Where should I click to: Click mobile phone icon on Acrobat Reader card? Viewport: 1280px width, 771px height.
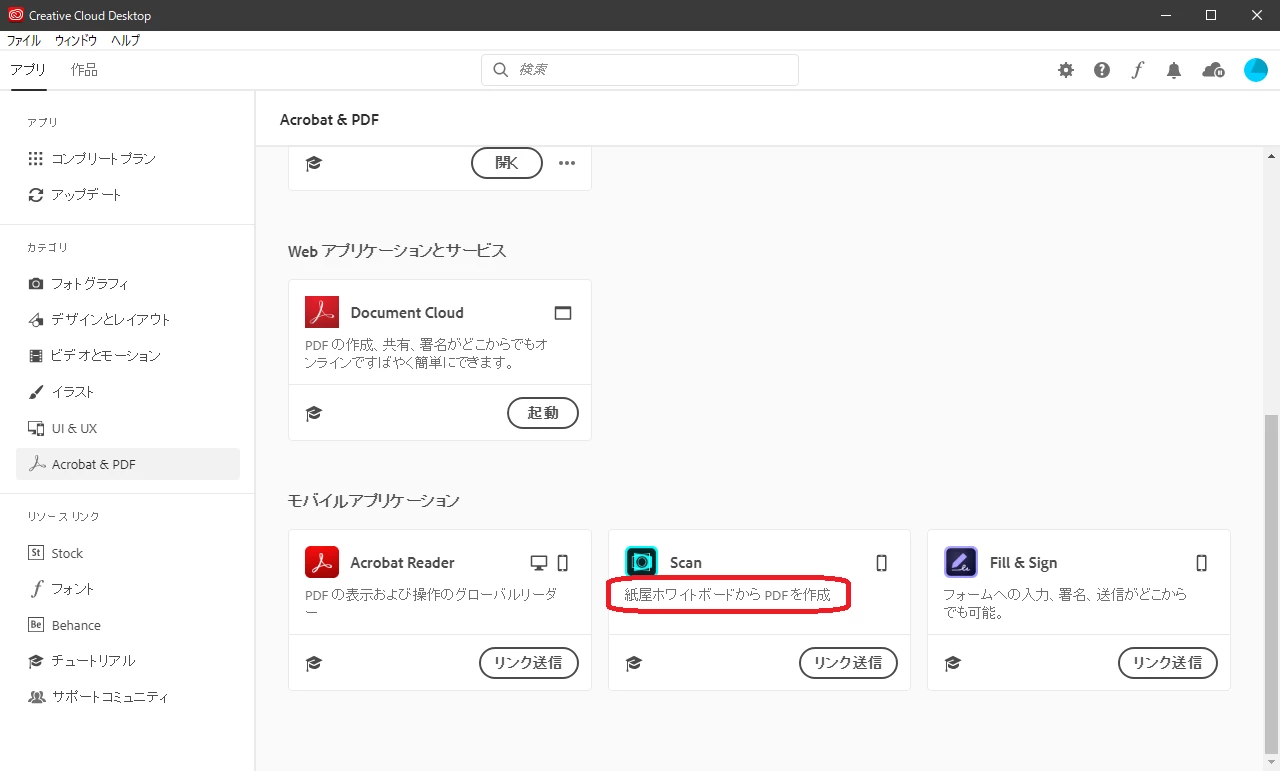(563, 563)
